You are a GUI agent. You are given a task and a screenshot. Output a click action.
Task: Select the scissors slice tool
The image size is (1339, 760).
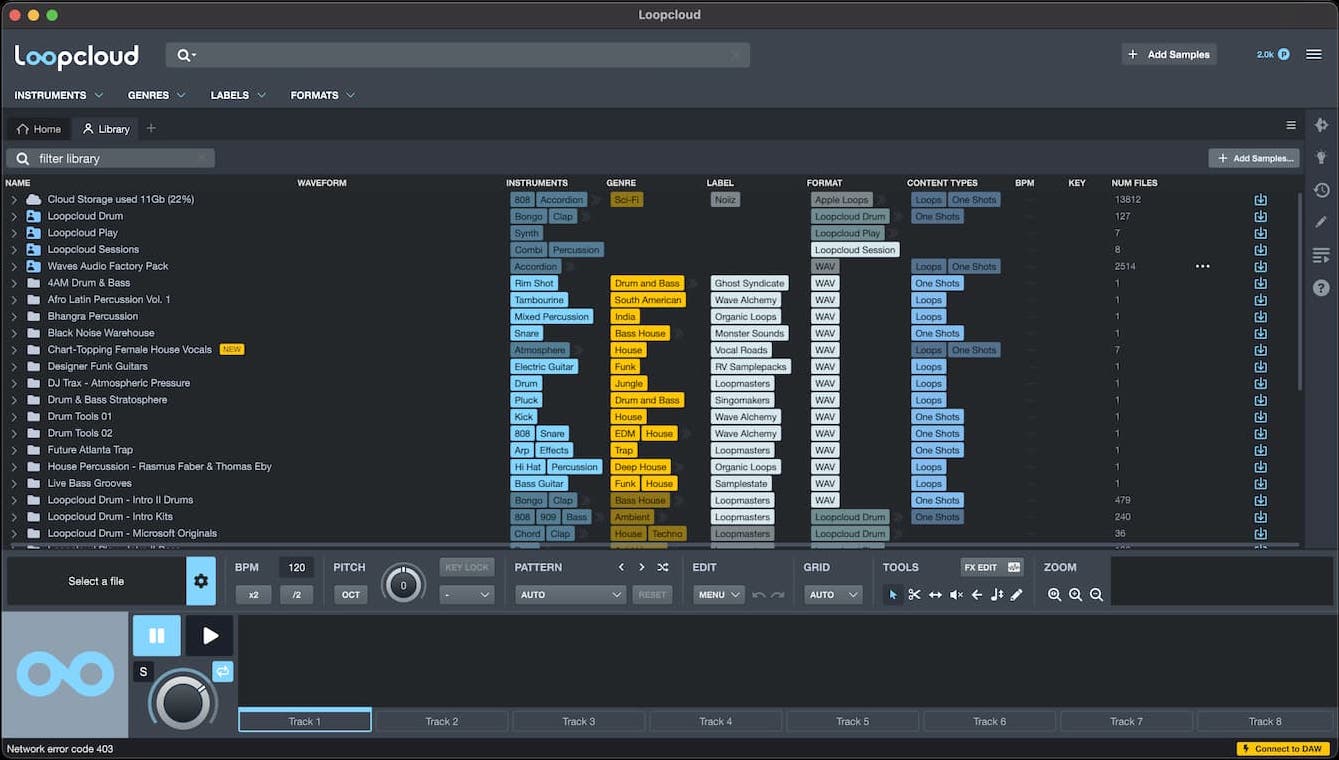pos(913,594)
